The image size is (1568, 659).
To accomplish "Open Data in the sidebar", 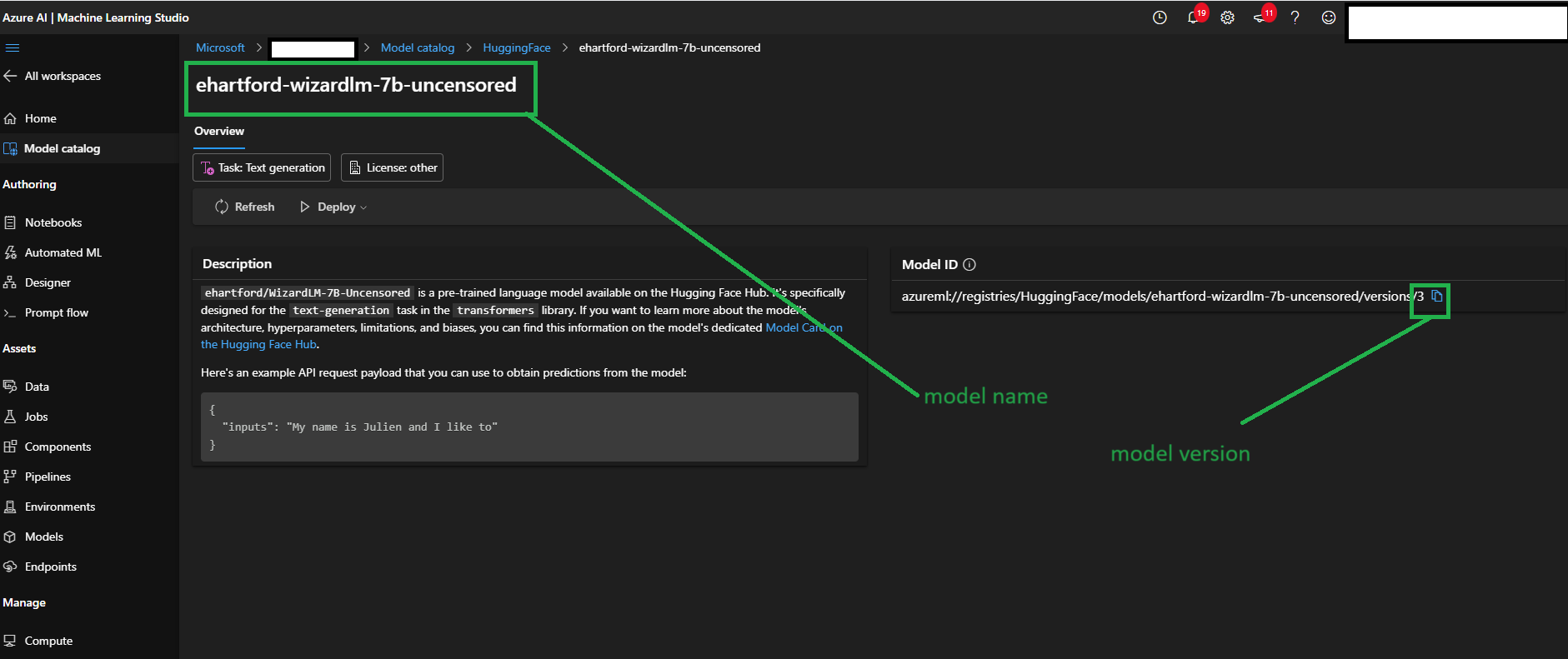I will click(x=26, y=387).
